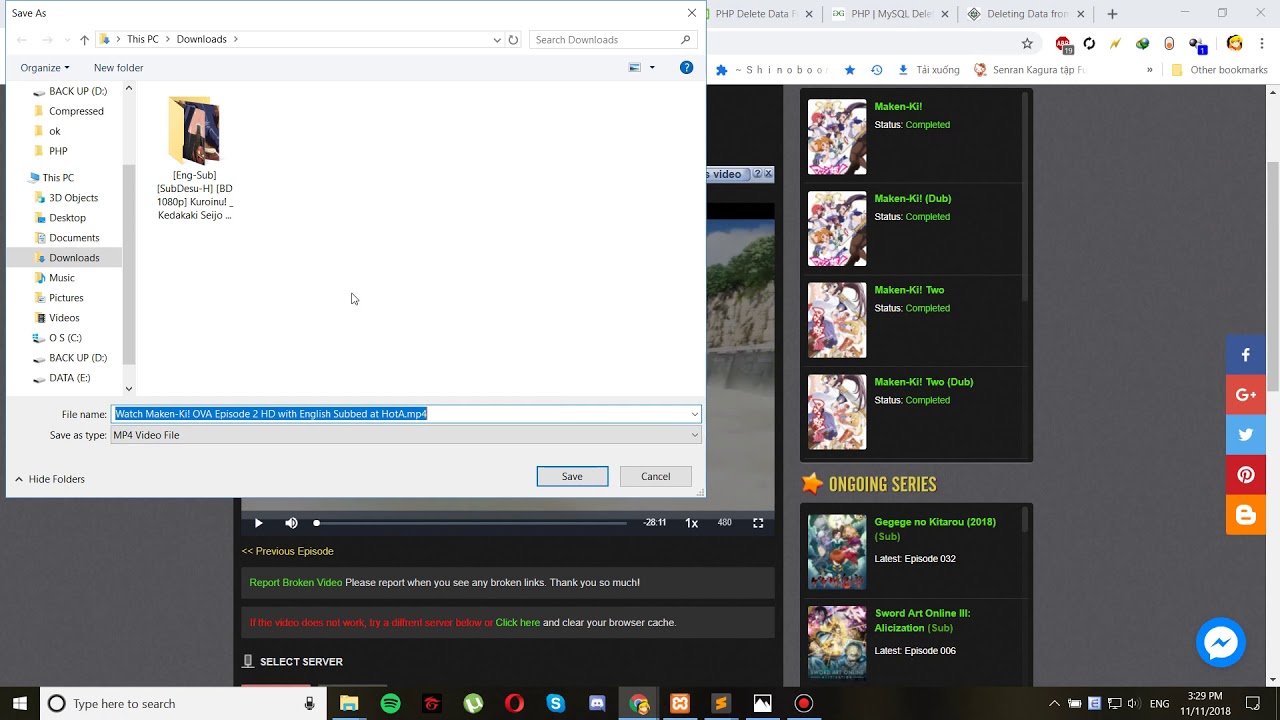Click the search magnifier in Search Downloads
The height and width of the screenshot is (720, 1280).
tap(685, 40)
